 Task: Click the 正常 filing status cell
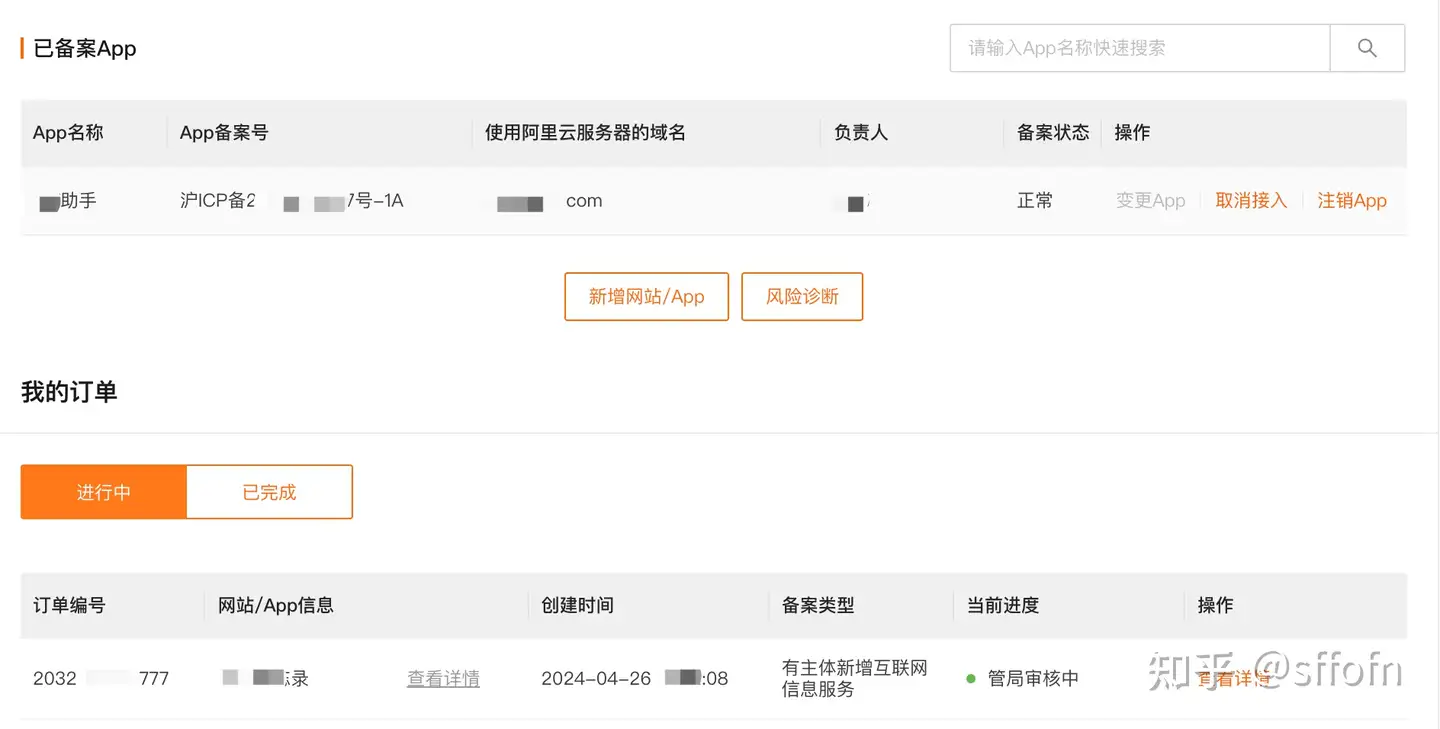tap(1035, 201)
